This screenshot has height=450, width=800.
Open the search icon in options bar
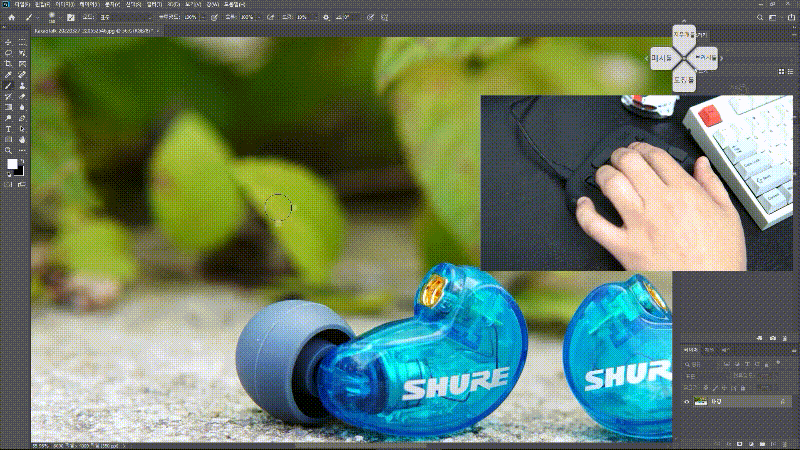pyautogui.click(x=760, y=17)
